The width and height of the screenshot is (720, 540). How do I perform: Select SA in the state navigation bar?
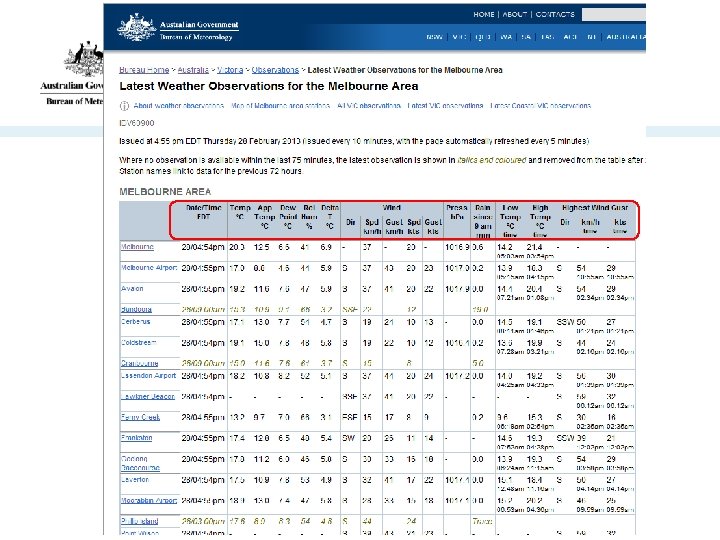click(x=526, y=37)
